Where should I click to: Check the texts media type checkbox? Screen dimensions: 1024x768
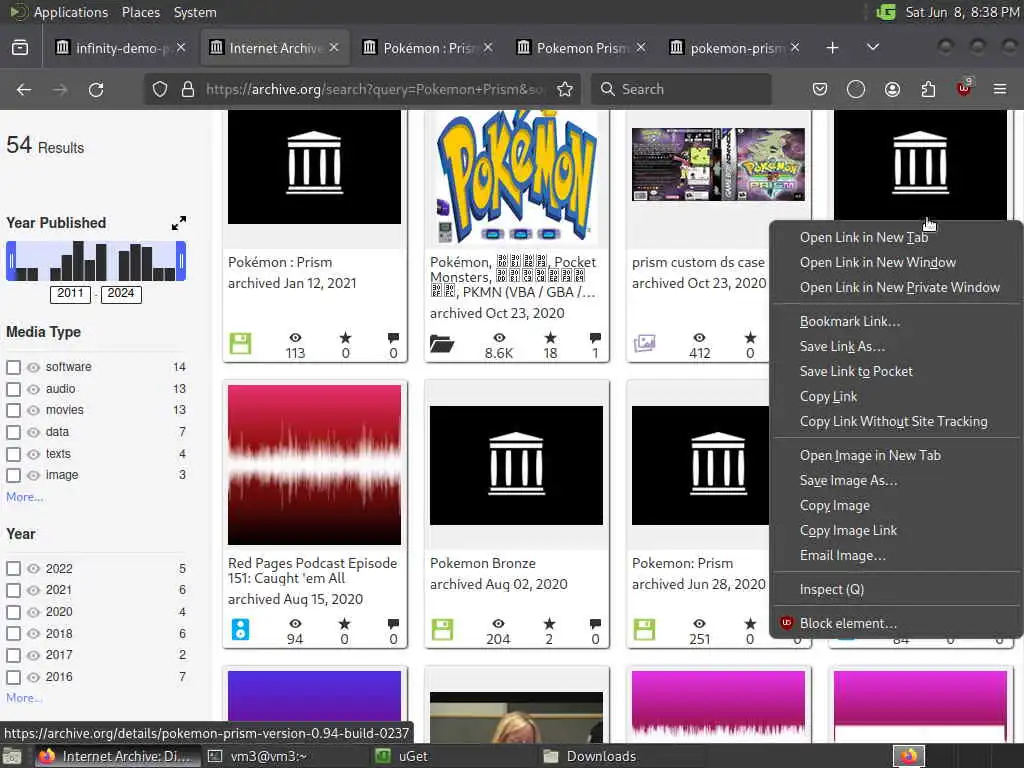pyautogui.click(x=13, y=454)
